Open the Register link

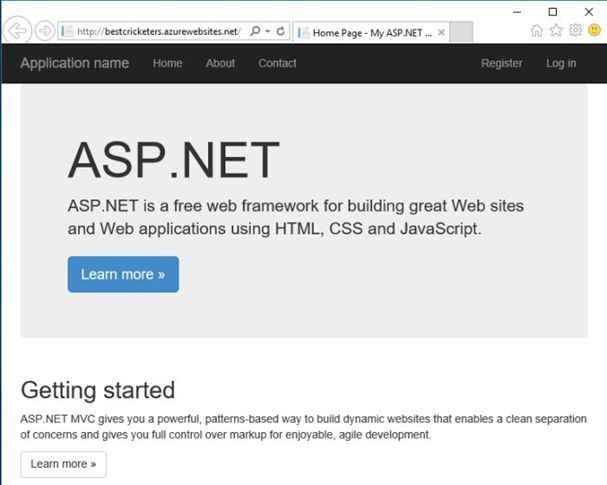501,63
